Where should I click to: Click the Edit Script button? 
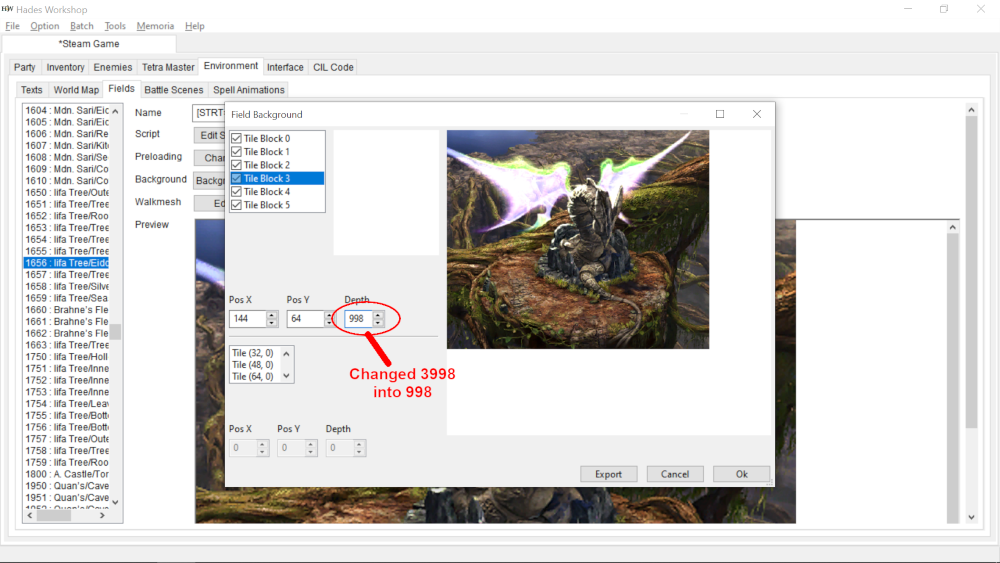[209, 135]
